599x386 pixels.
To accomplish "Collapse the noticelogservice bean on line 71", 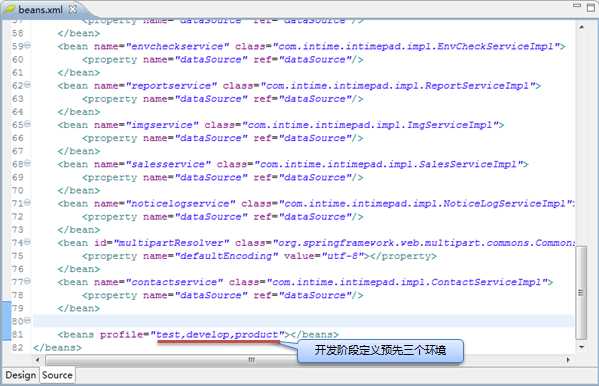I will 28,203.
